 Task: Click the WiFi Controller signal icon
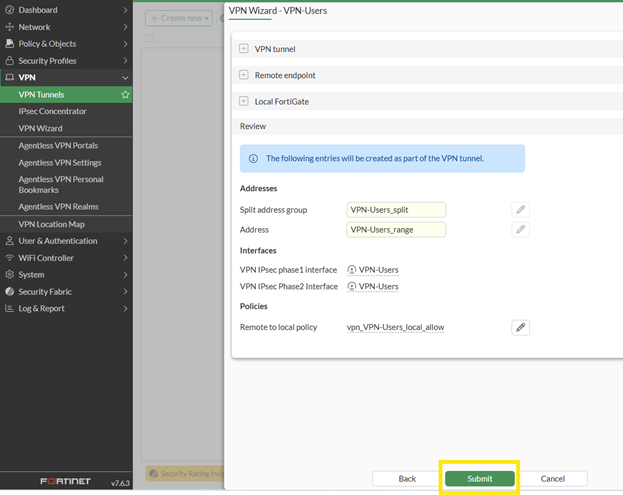(10, 258)
